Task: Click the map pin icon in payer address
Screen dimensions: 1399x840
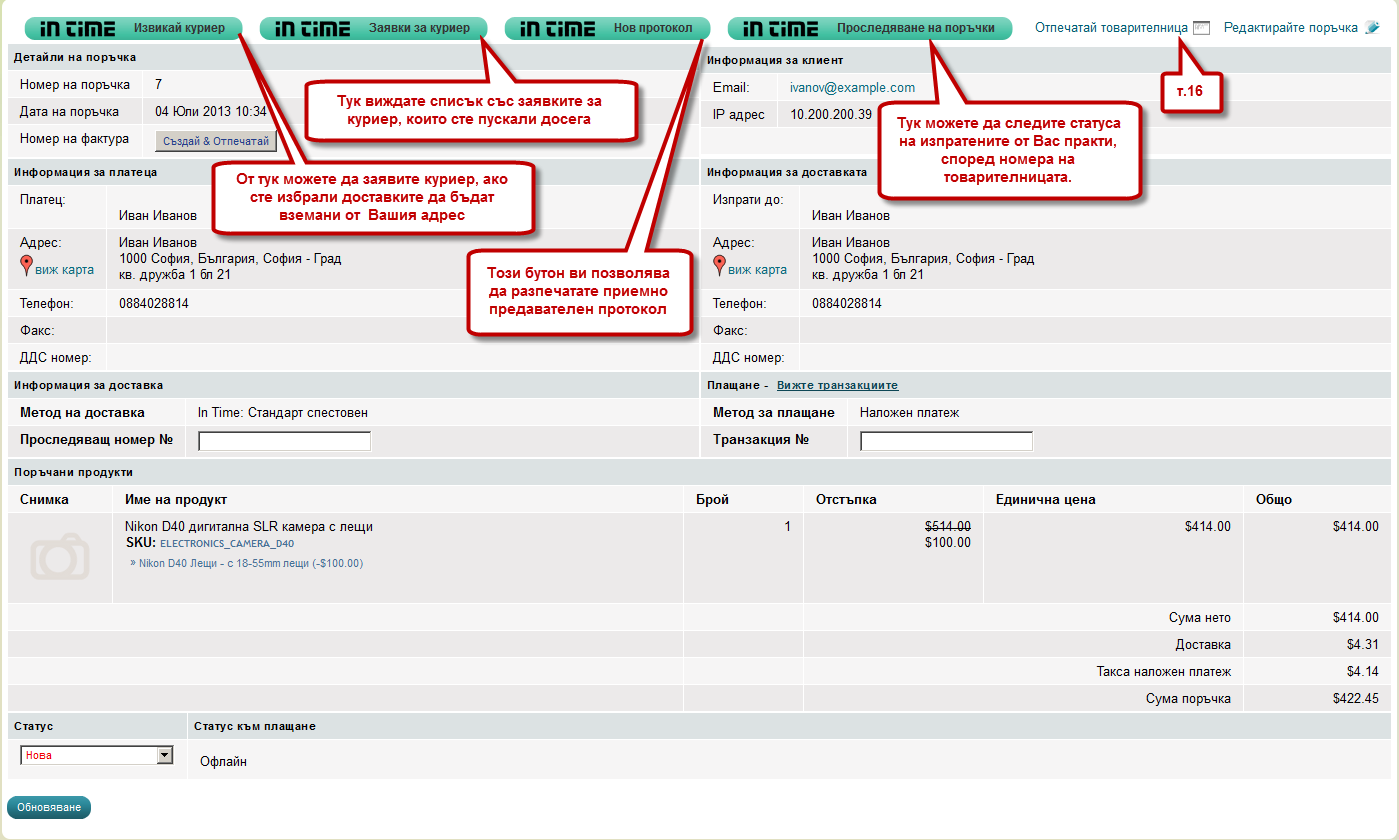Action: point(27,266)
